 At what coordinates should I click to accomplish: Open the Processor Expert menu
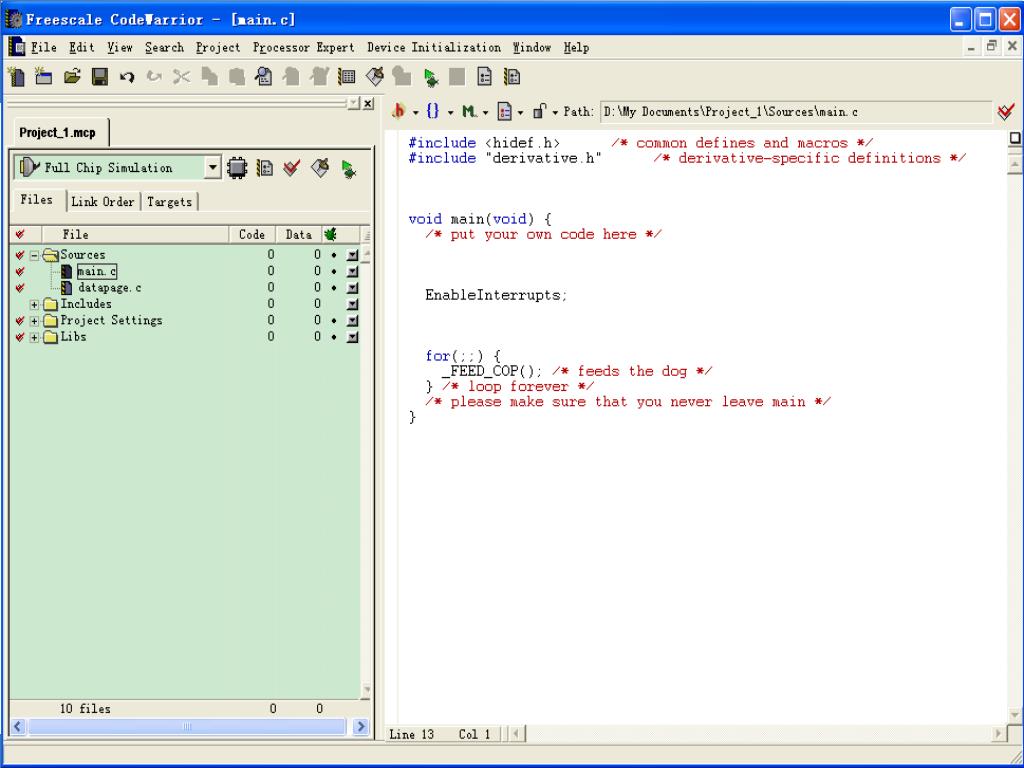(304, 47)
